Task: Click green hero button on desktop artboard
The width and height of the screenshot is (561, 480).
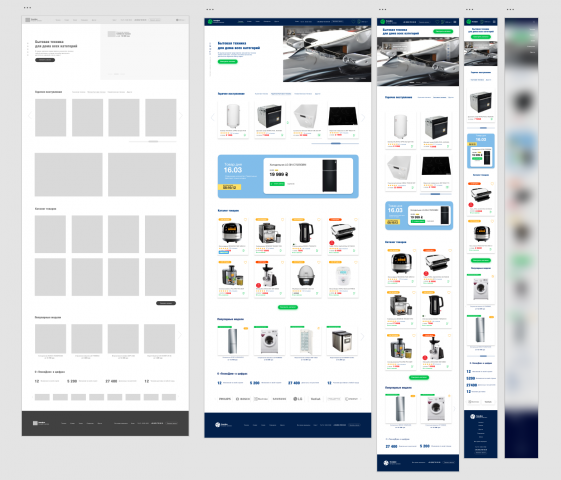Action: point(228,62)
